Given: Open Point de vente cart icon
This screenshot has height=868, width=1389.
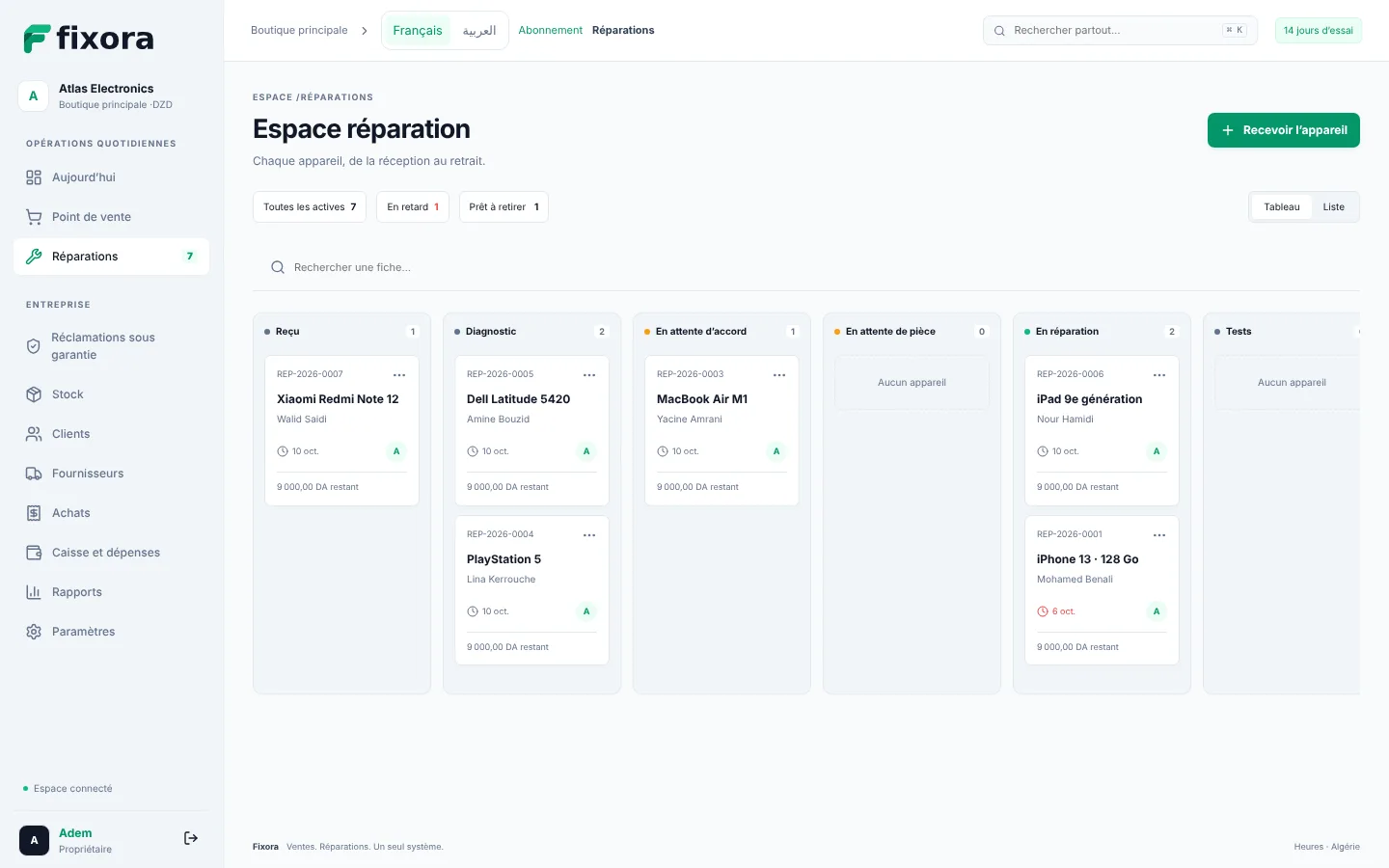Looking at the screenshot, I should point(34,217).
